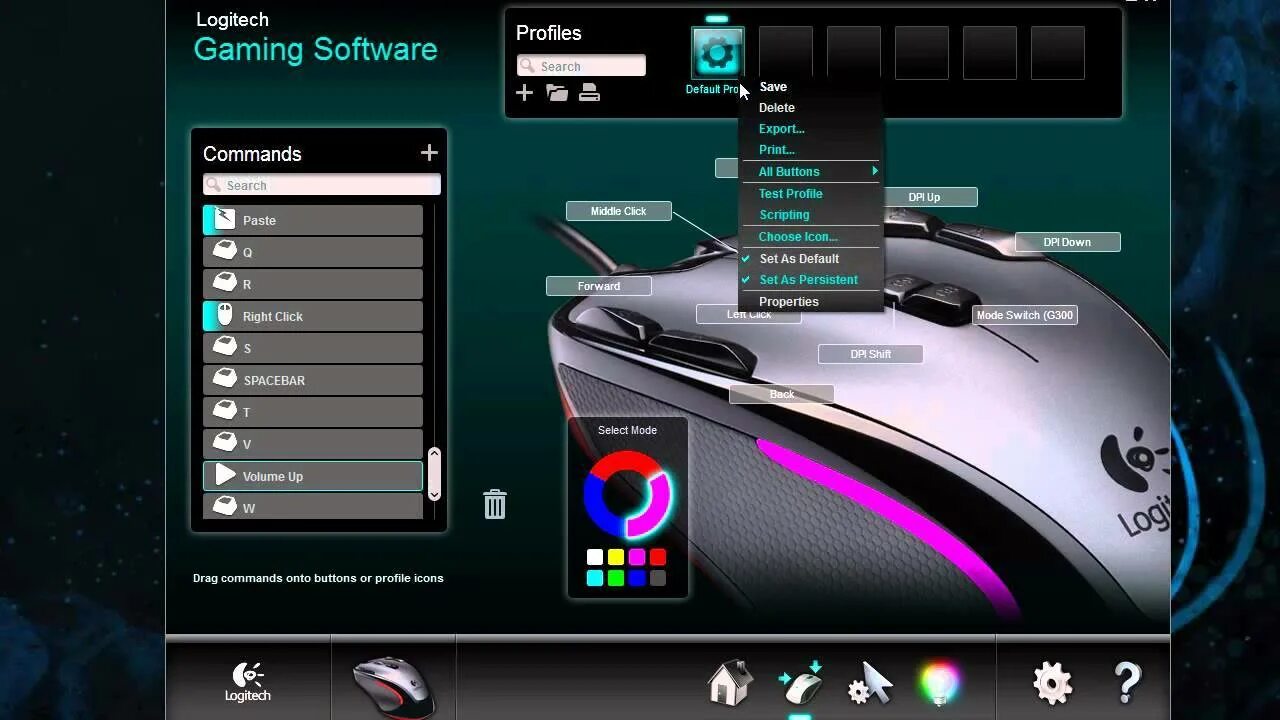The height and width of the screenshot is (720, 1280).
Task: Select the yellow color swatch
Action: pyautogui.click(x=616, y=557)
